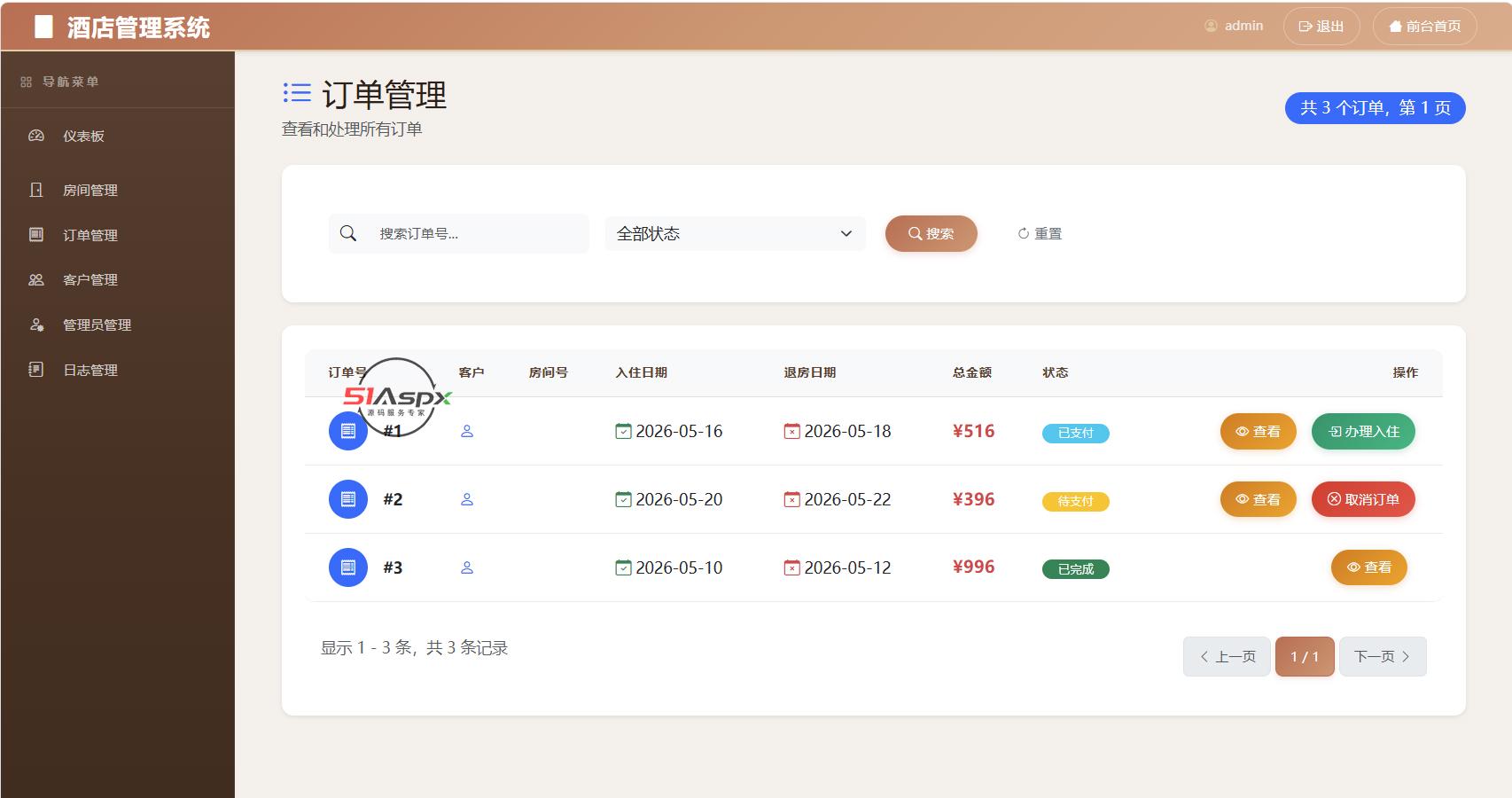Go to next page 下一页
1512x798 pixels.
[x=1383, y=656]
